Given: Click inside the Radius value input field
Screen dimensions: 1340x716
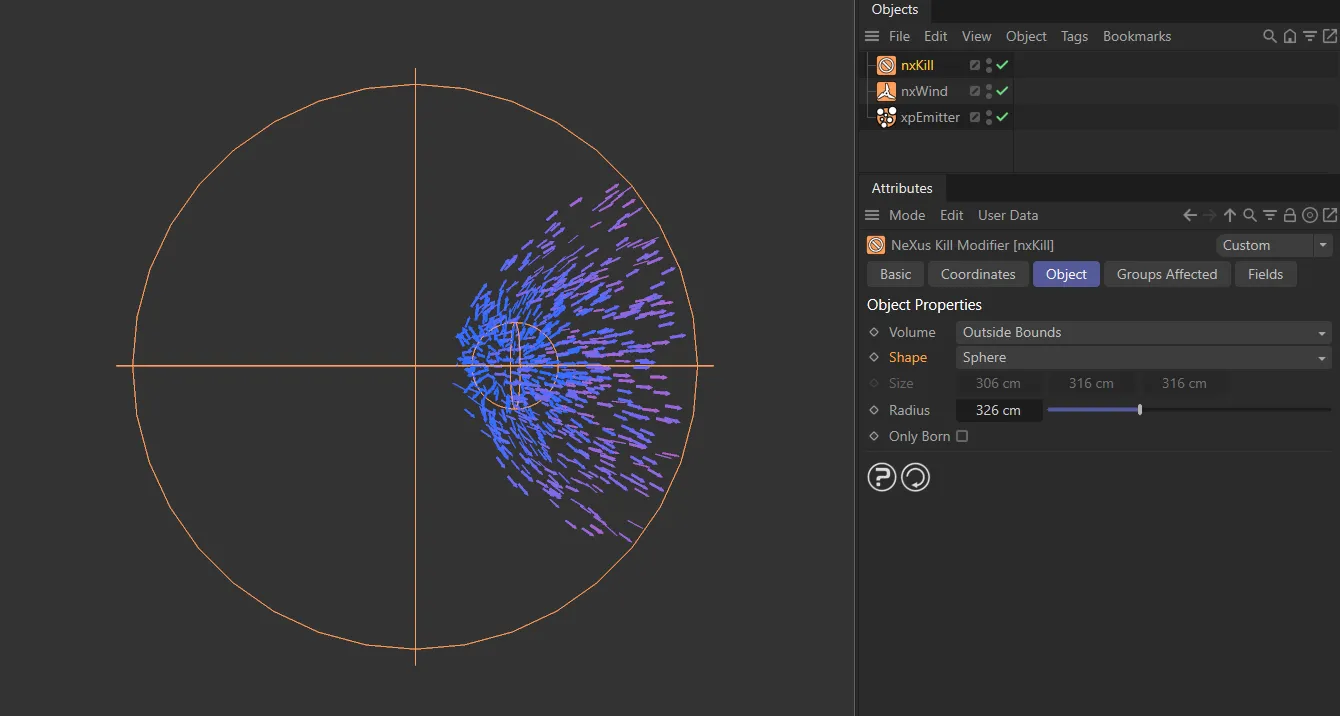Looking at the screenshot, I should coord(998,409).
